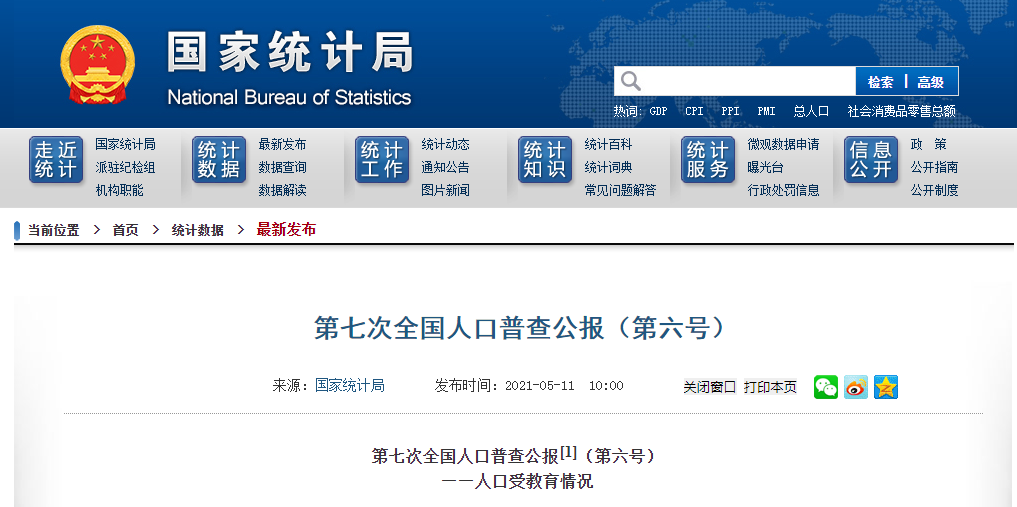Click the 检索 search button
Screen dimensions: 1017x507
tap(881, 82)
